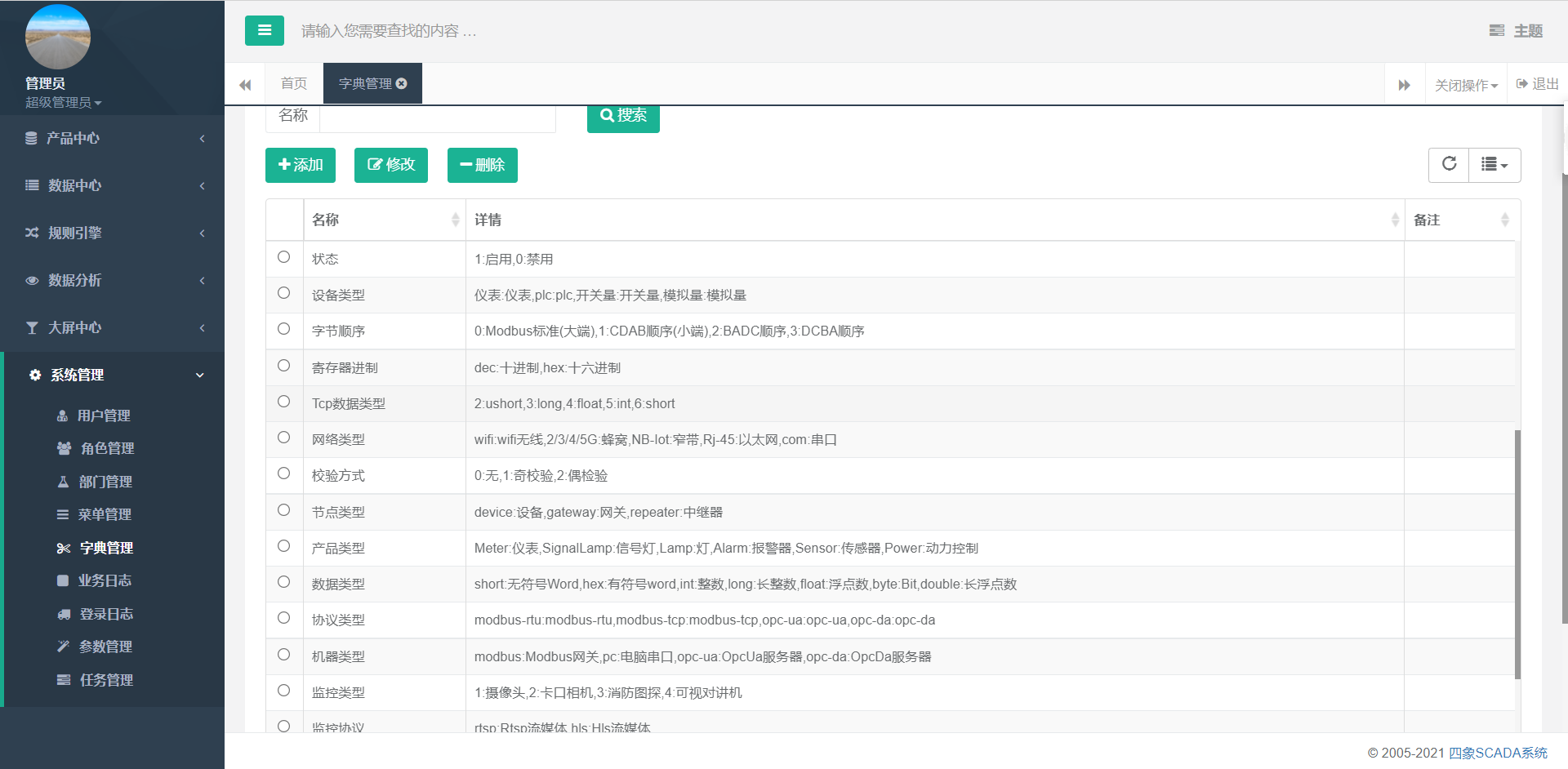
Task: Click the administrator avatar picture
Action: 58,38
